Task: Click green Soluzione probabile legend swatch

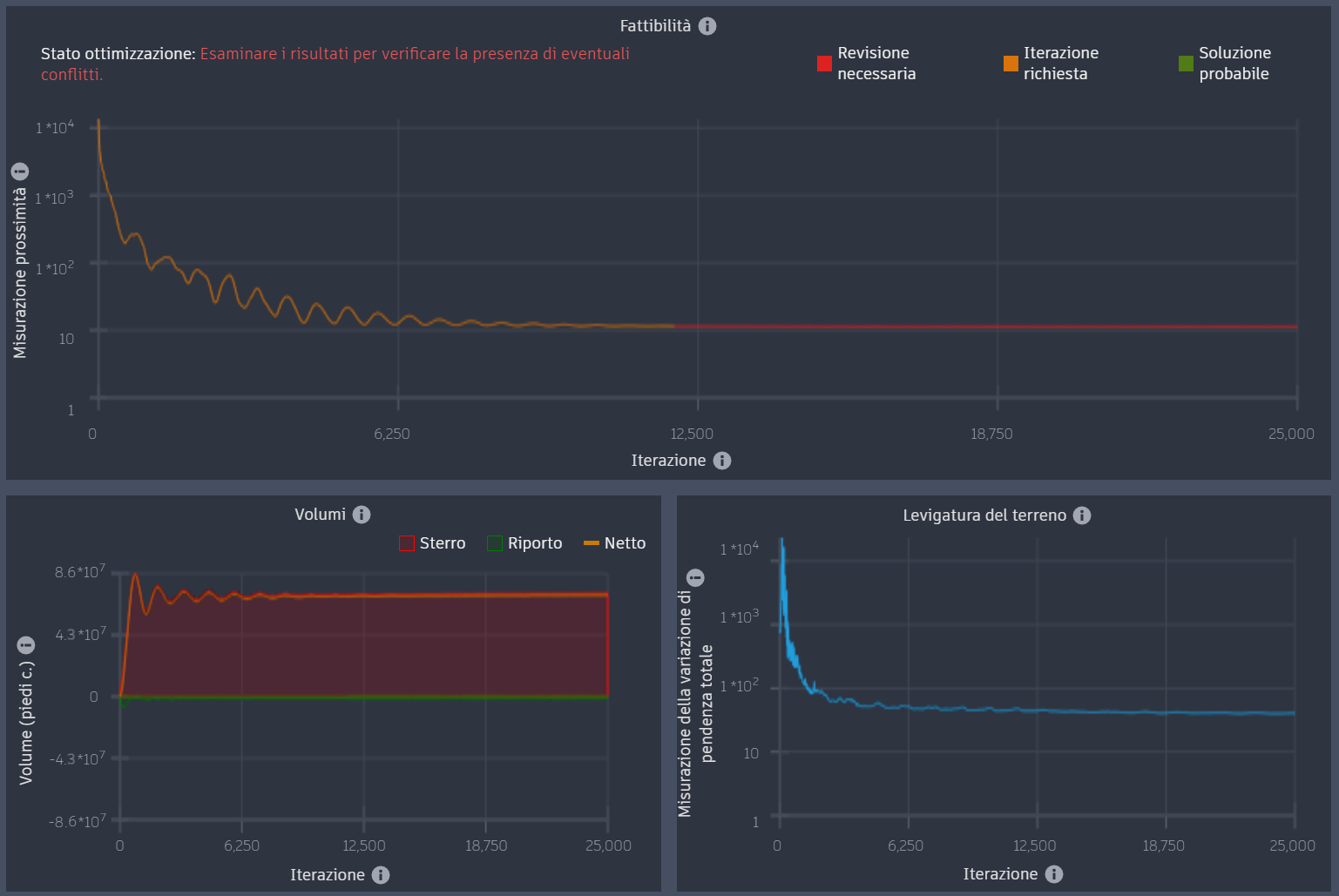Action: point(1186,64)
